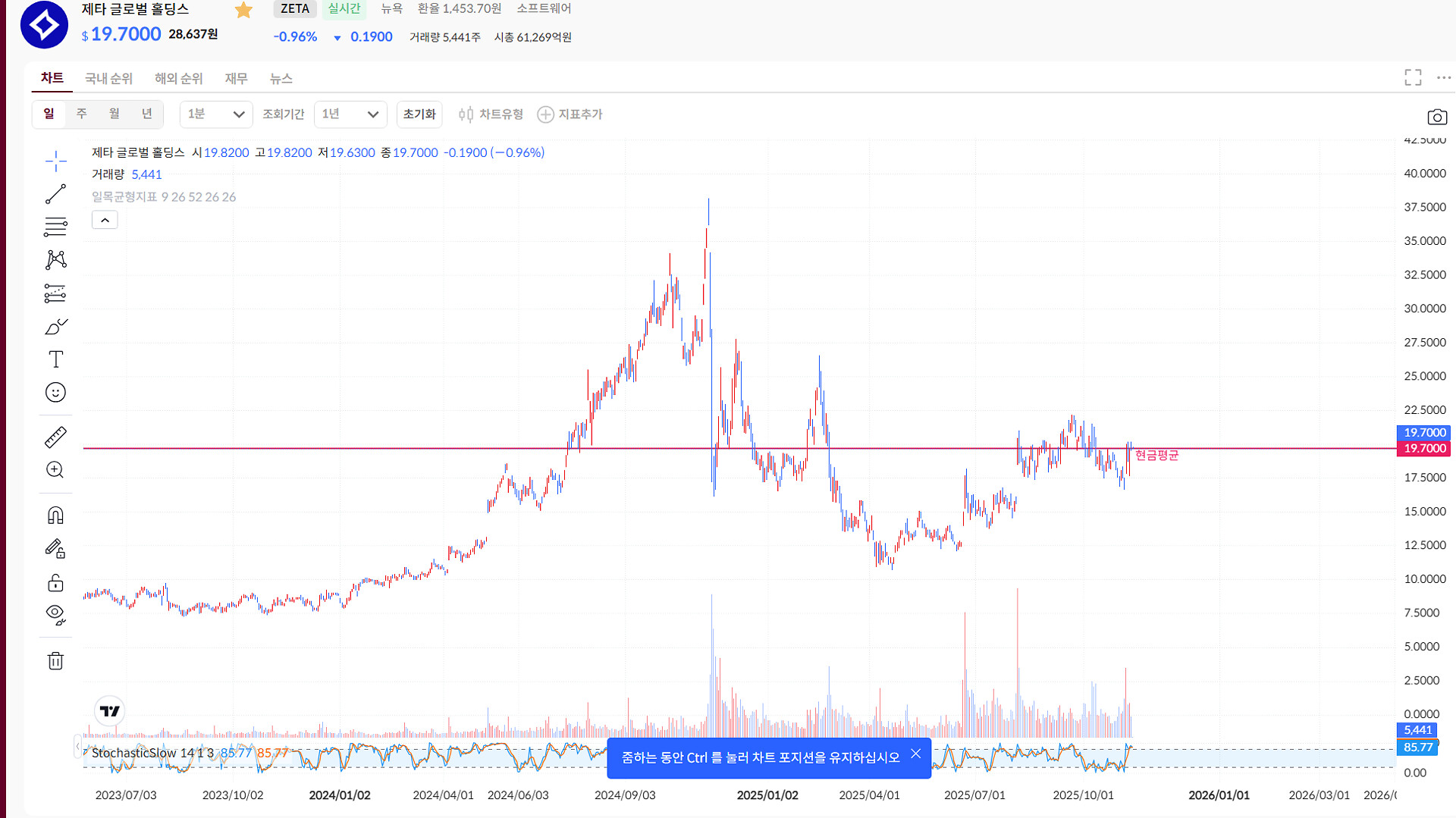Click the 실시간 realtime badge
This screenshot has width=1456, height=818.
[x=344, y=8]
